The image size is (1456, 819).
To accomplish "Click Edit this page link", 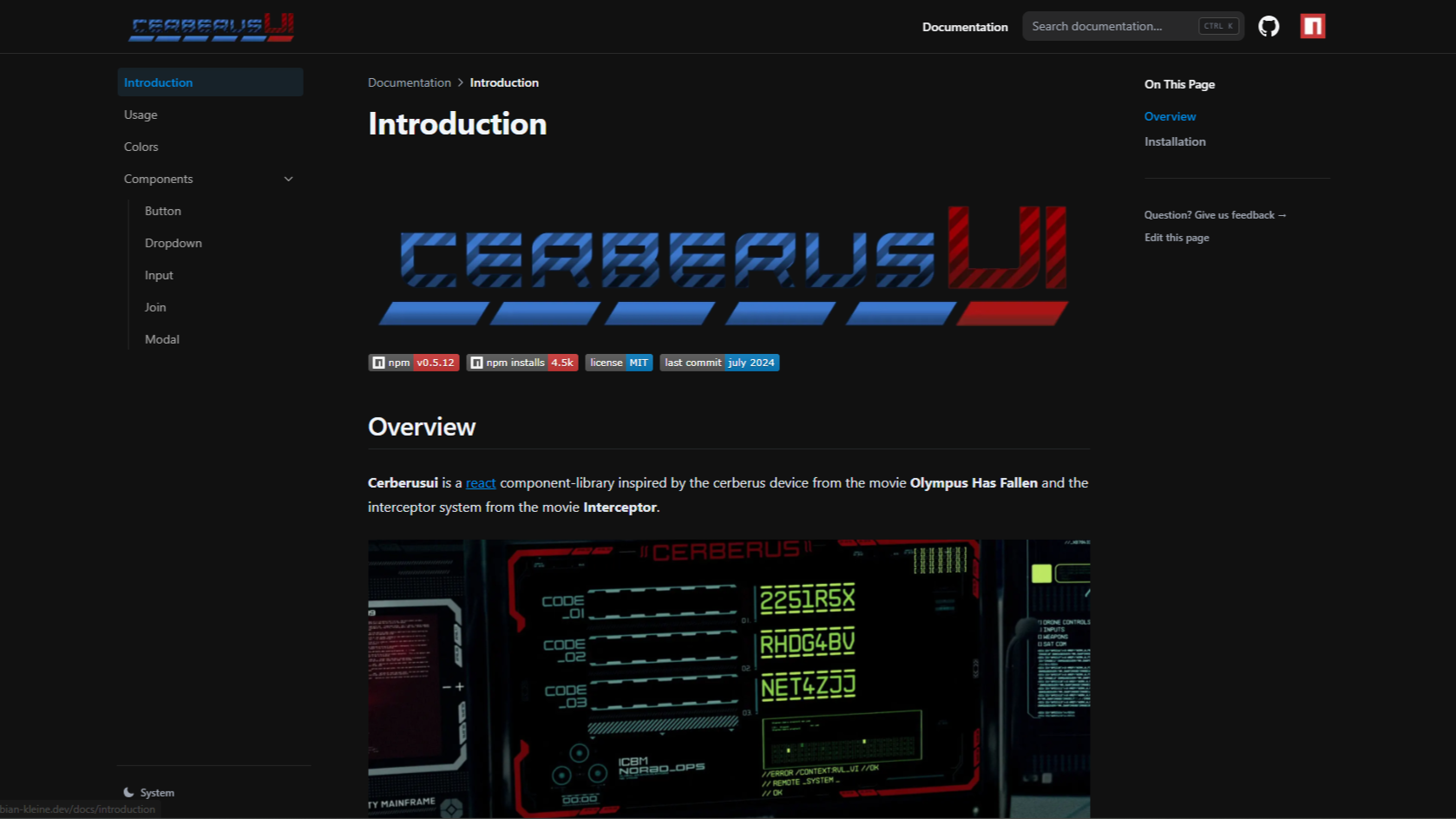I will click(1177, 238).
